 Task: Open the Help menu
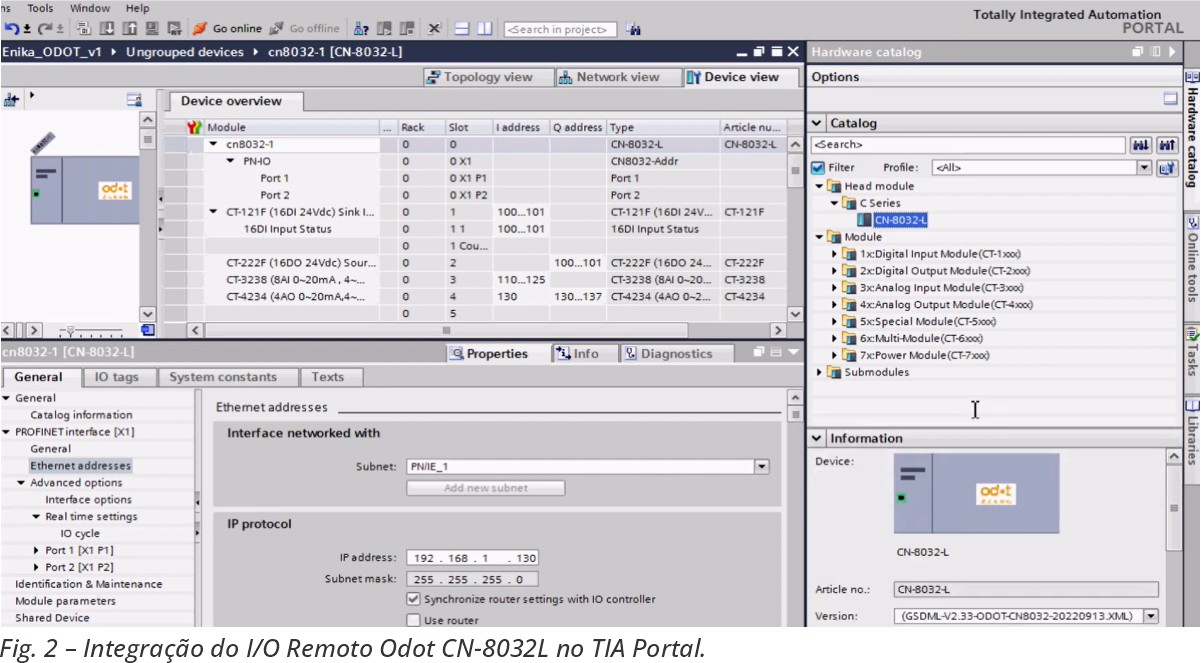click(x=138, y=8)
